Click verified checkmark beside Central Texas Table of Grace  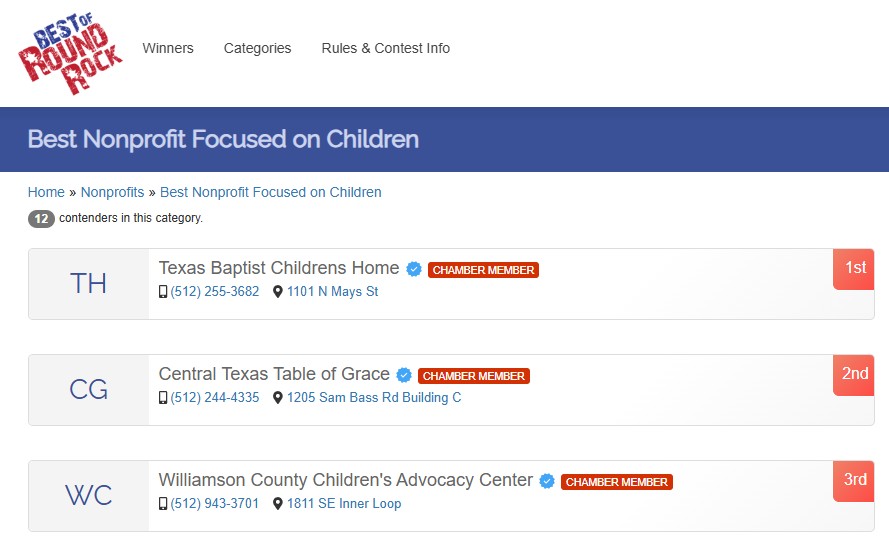404,375
